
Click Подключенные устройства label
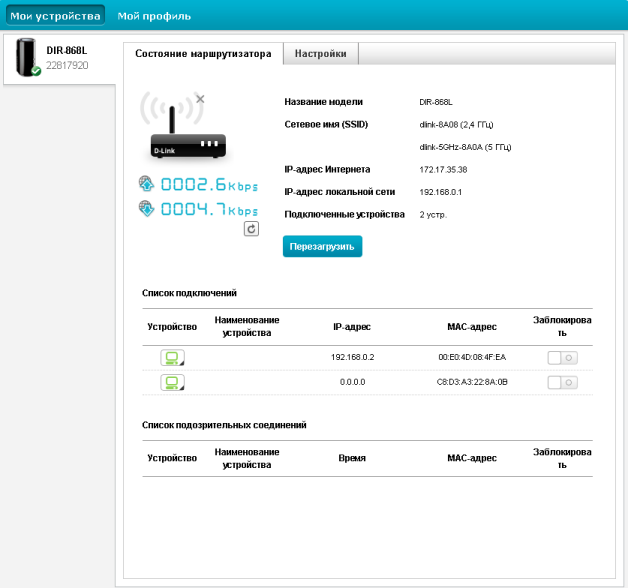[344, 215]
